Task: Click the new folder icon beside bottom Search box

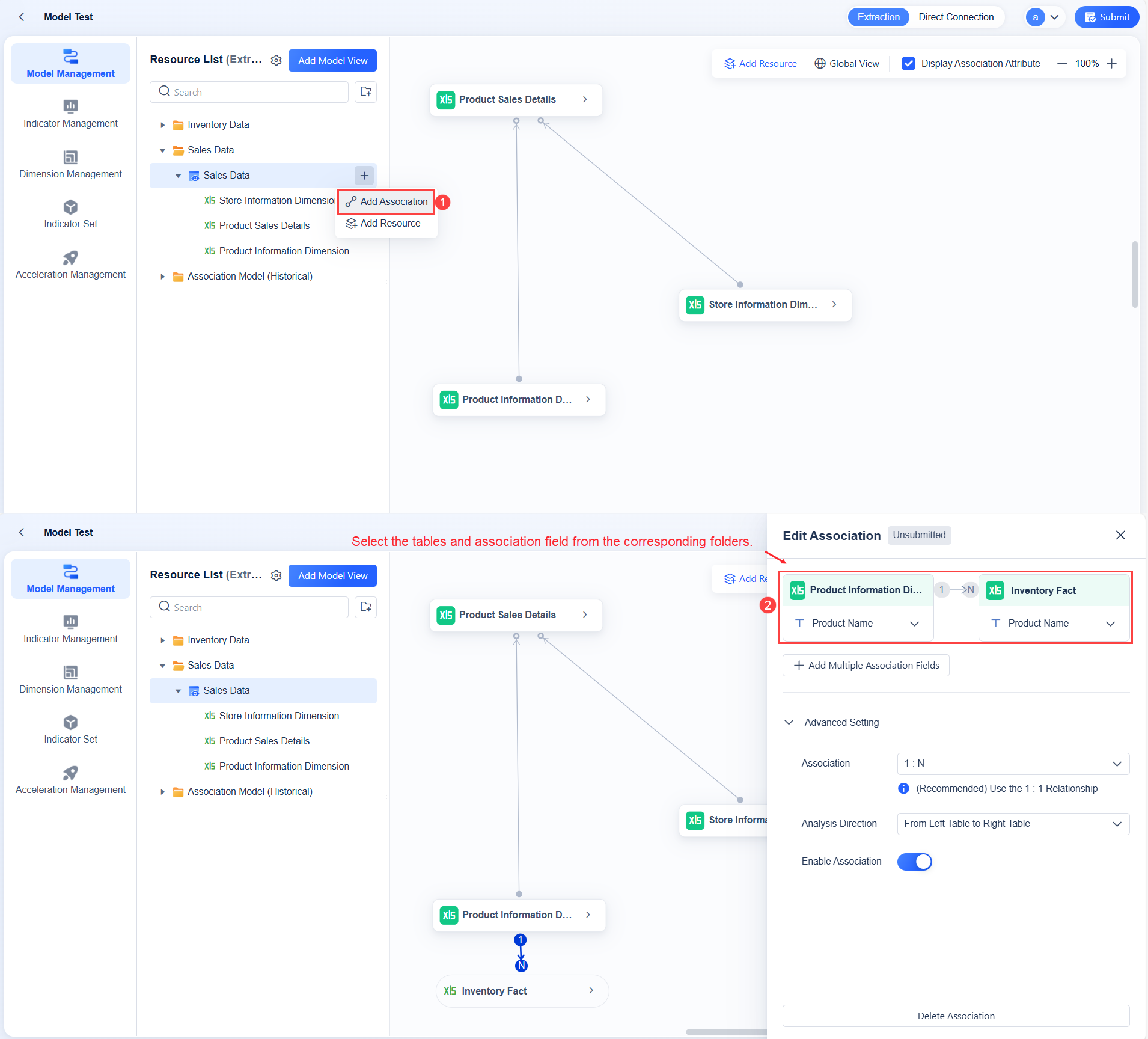Action: [x=365, y=607]
